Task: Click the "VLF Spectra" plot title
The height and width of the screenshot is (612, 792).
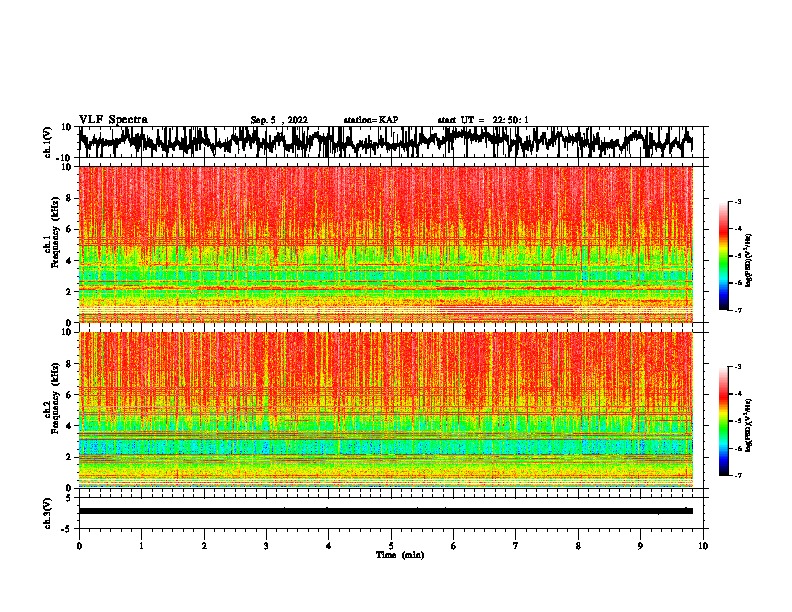Action: pos(113,120)
